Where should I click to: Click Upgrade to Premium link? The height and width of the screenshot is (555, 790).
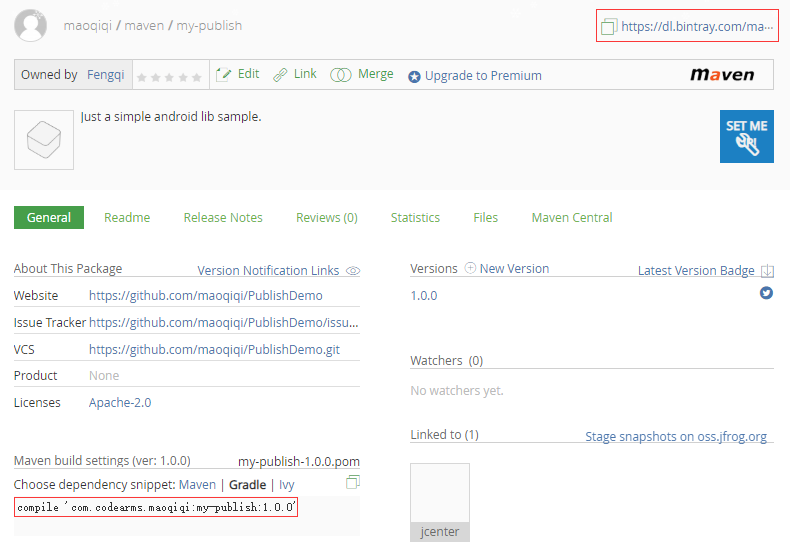[483, 76]
